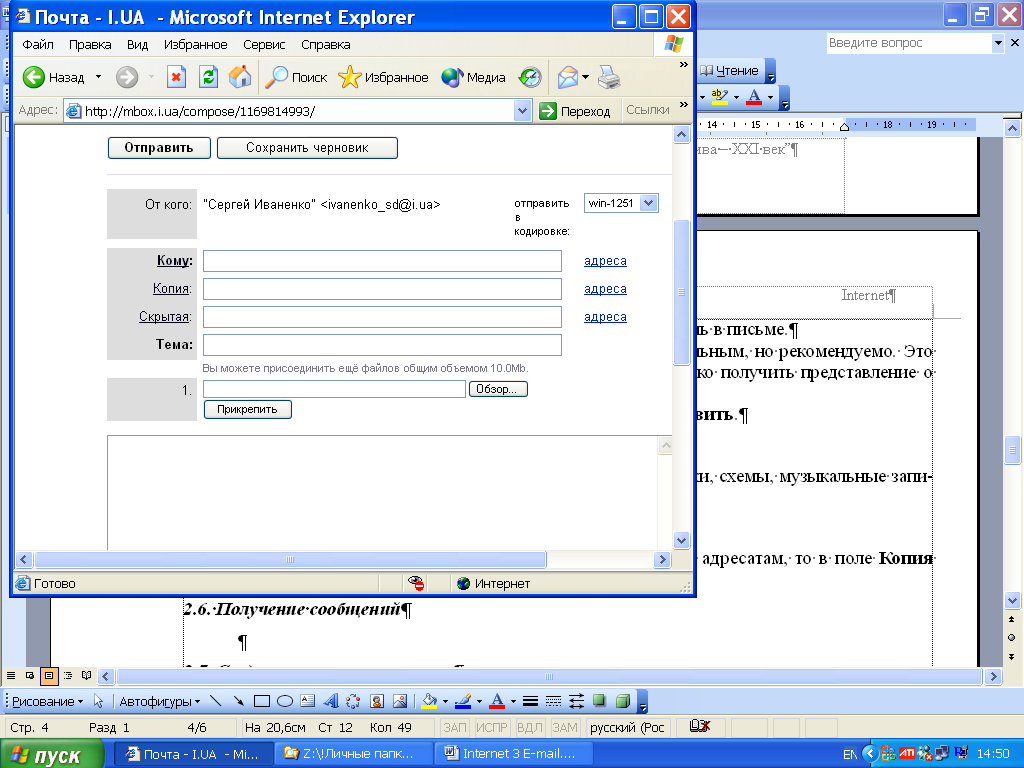Open Word font color dropdown arrow
The height and width of the screenshot is (768, 1024).
pos(771,97)
